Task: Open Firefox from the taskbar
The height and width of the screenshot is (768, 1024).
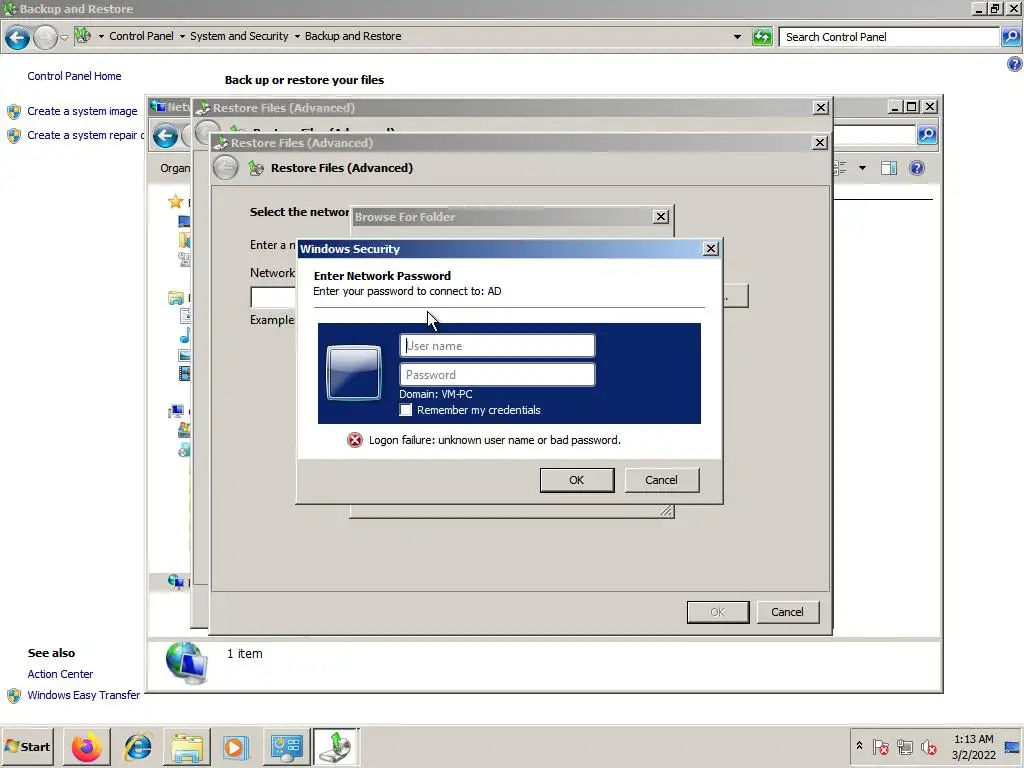Action: (x=86, y=746)
